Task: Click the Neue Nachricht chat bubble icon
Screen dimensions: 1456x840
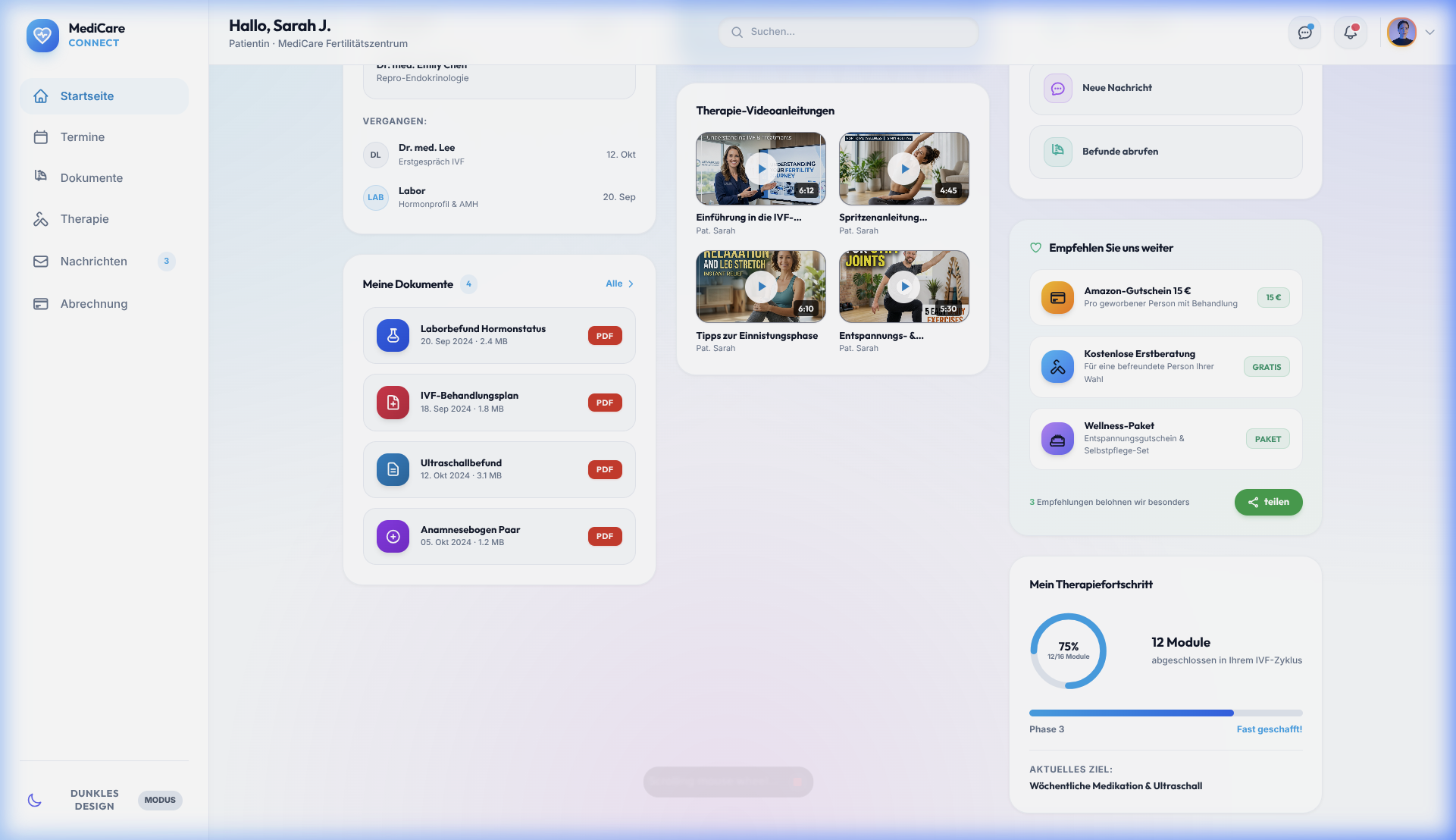Action: point(1057,88)
